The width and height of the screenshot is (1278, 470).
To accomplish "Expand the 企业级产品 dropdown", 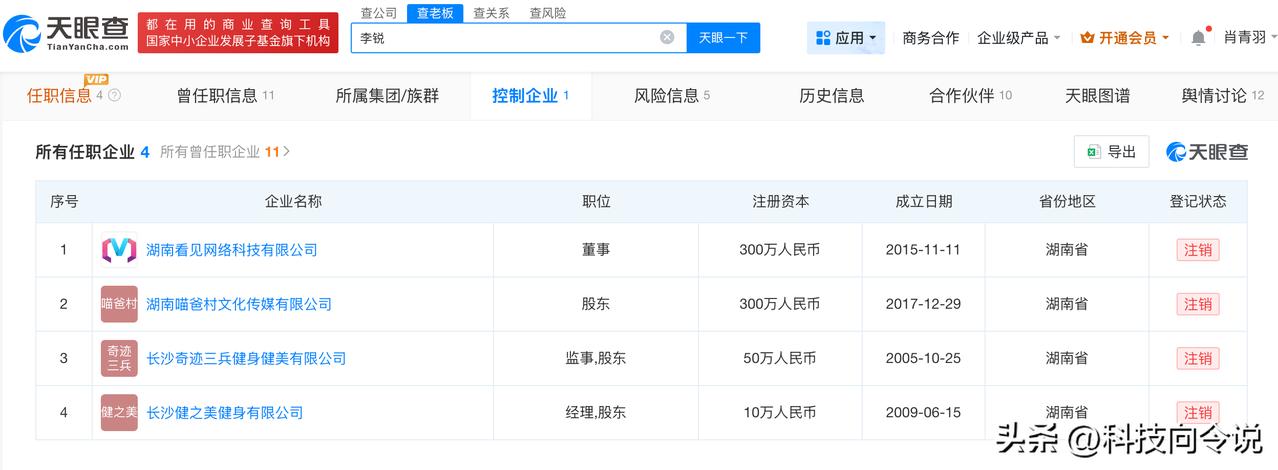I will [1019, 38].
